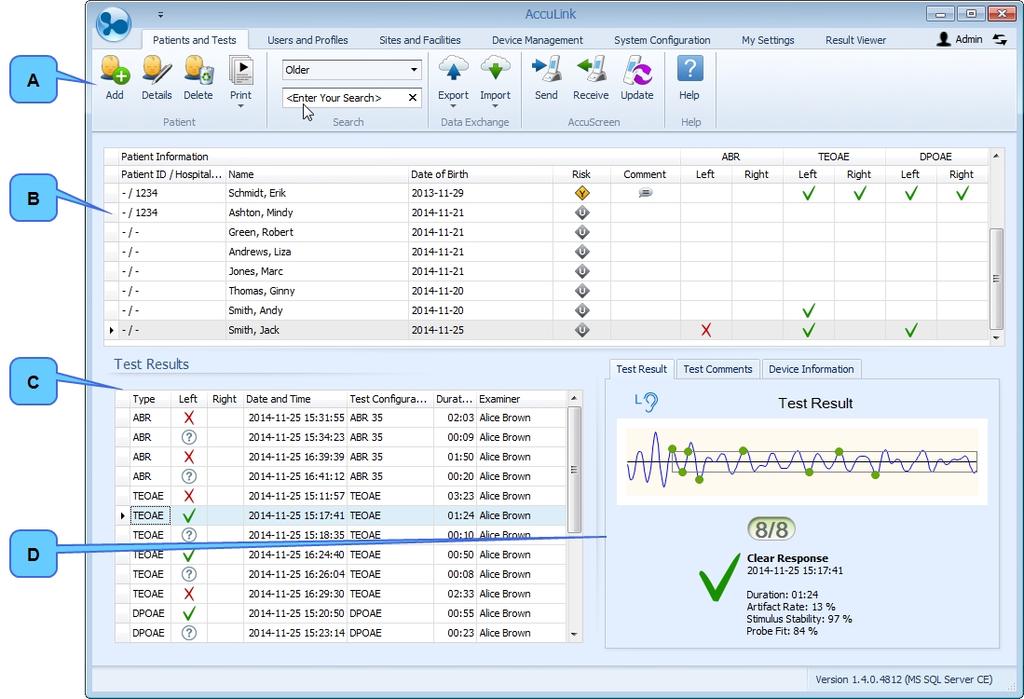Click the test results scrollbar thumb
The height and width of the screenshot is (699, 1024).
click(574, 470)
